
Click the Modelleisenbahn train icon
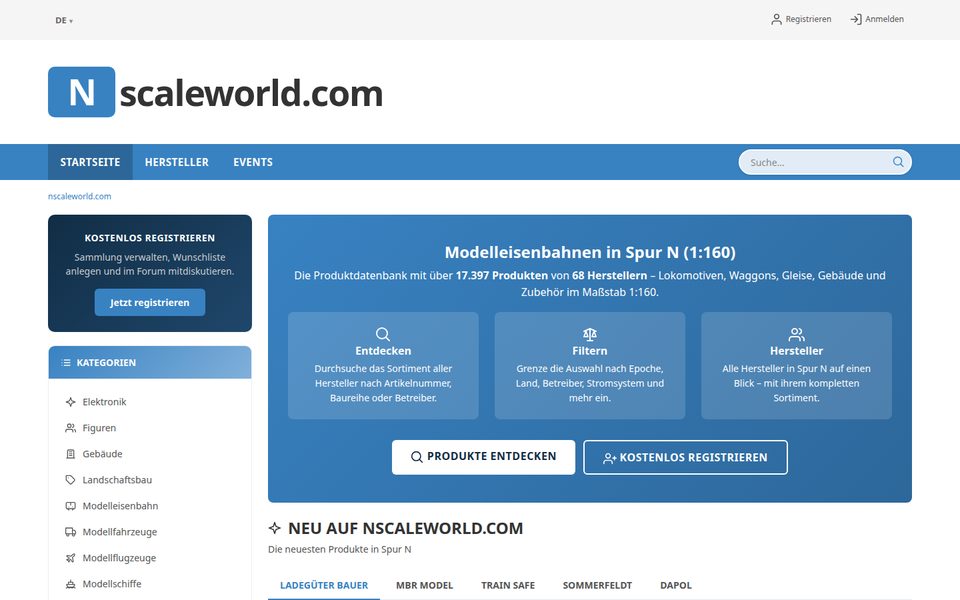tap(70, 506)
